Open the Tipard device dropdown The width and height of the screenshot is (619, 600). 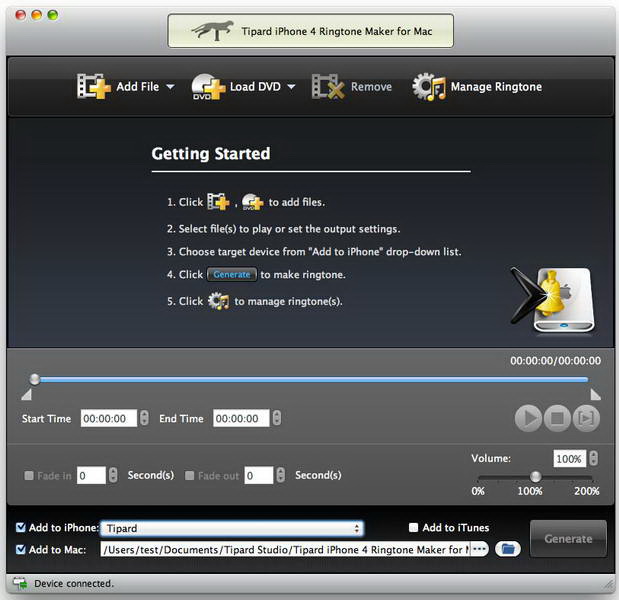pyautogui.click(x=232, y=528)
